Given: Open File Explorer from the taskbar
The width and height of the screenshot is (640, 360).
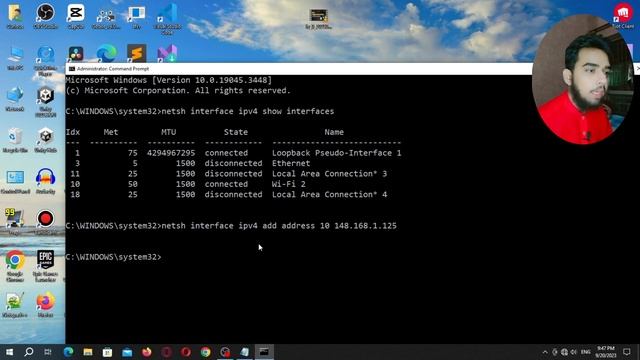Looking at the screenshot, I should coord(88,352).
